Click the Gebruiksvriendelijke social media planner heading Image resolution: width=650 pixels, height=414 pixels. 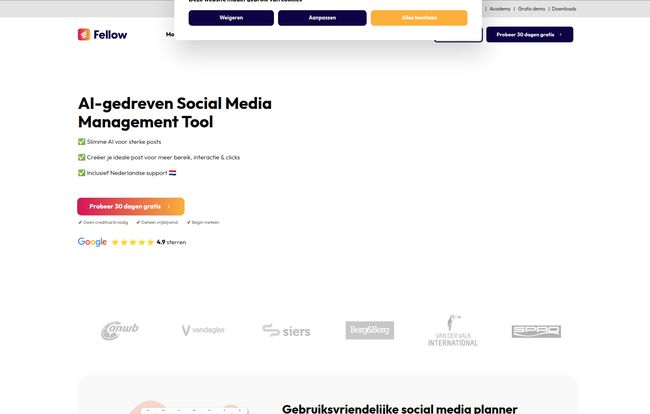click(400, 409)
